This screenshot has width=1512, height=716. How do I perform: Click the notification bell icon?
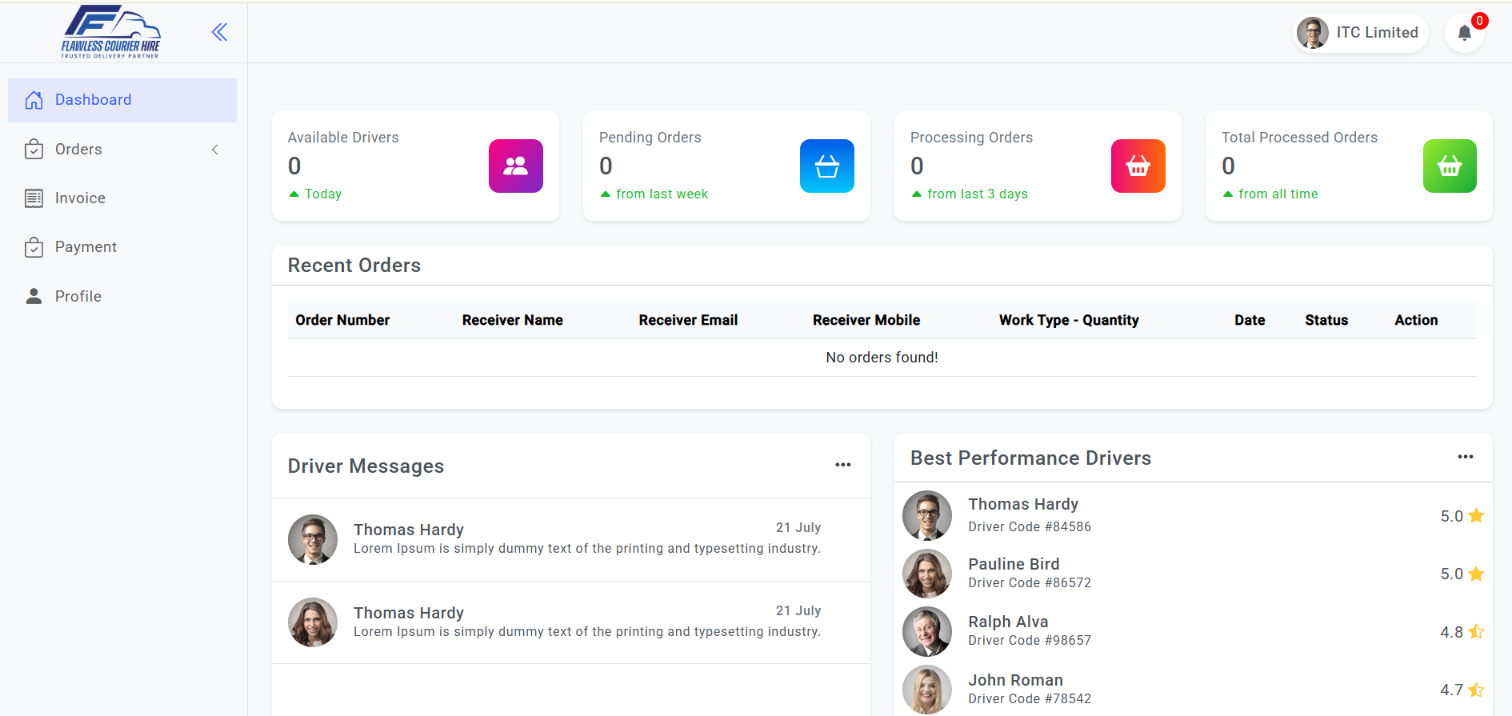click(x=1464, y=33)
